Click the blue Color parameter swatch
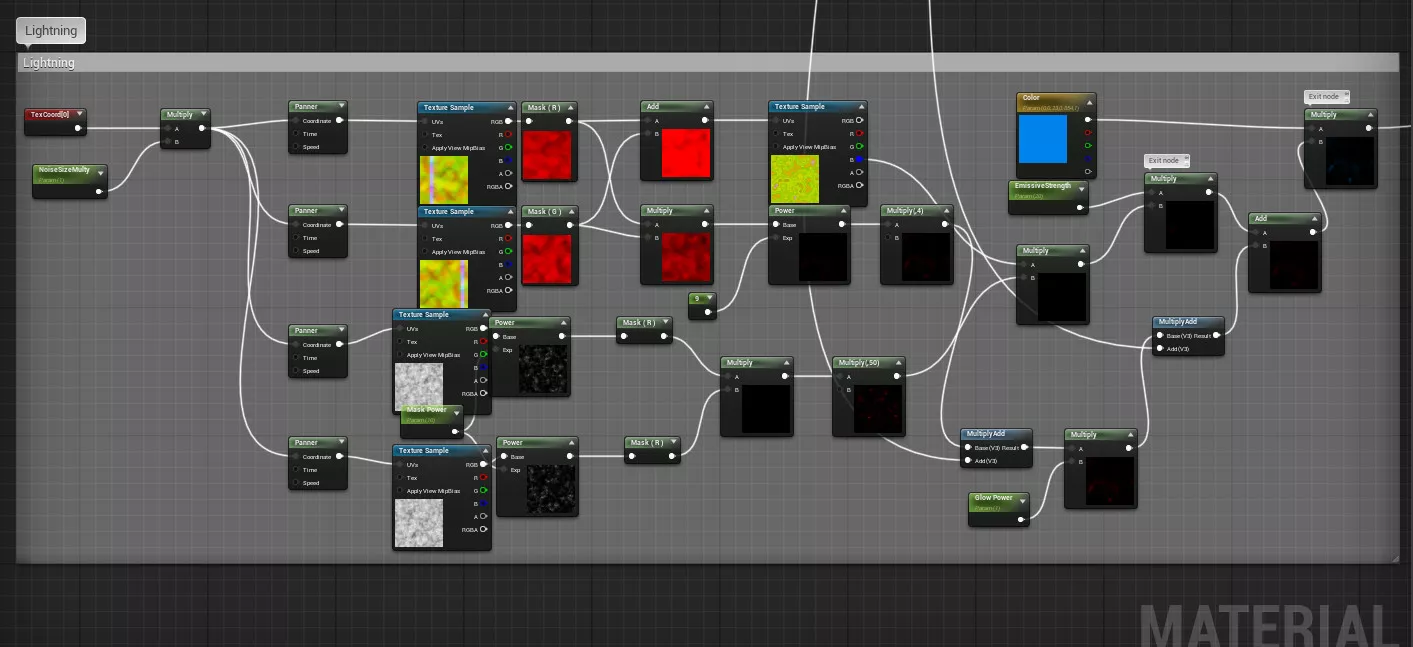The image size is (1413, 647). [1043, 139]
